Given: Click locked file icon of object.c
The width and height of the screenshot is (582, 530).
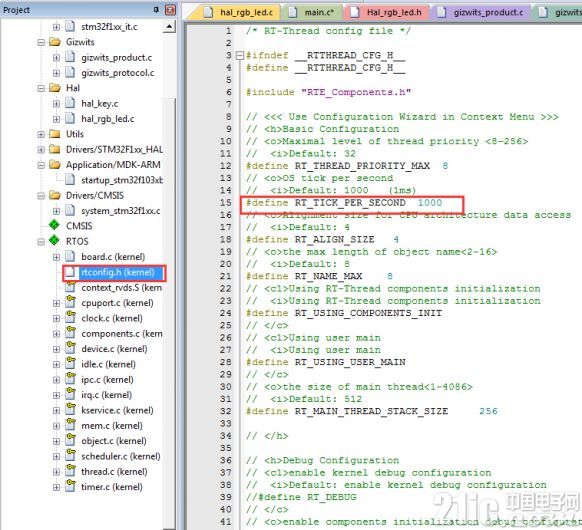Looking at the screenshot, I should click(70, 440).
